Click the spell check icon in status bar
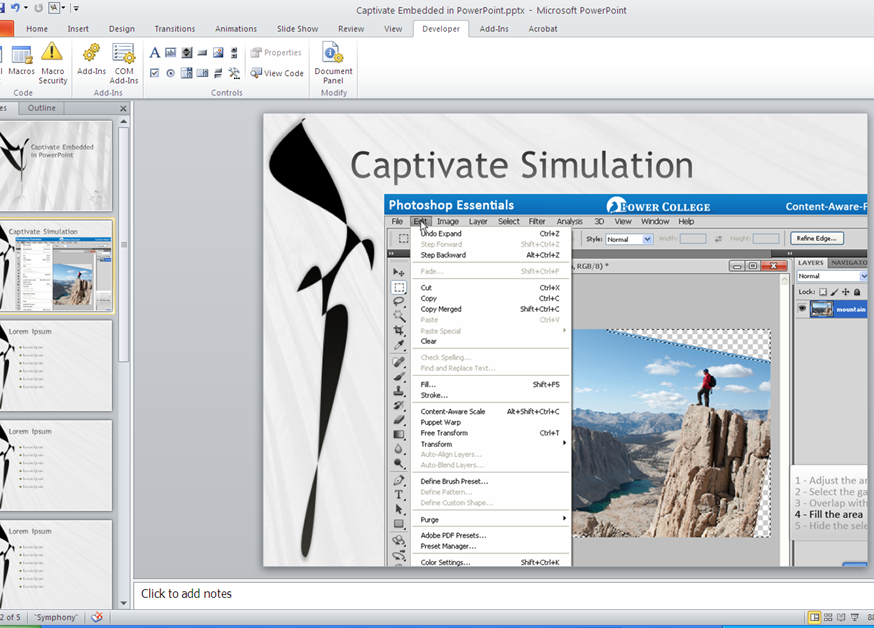Image resolution: width=874 pixels, height=628 pixels. (97, 618)
